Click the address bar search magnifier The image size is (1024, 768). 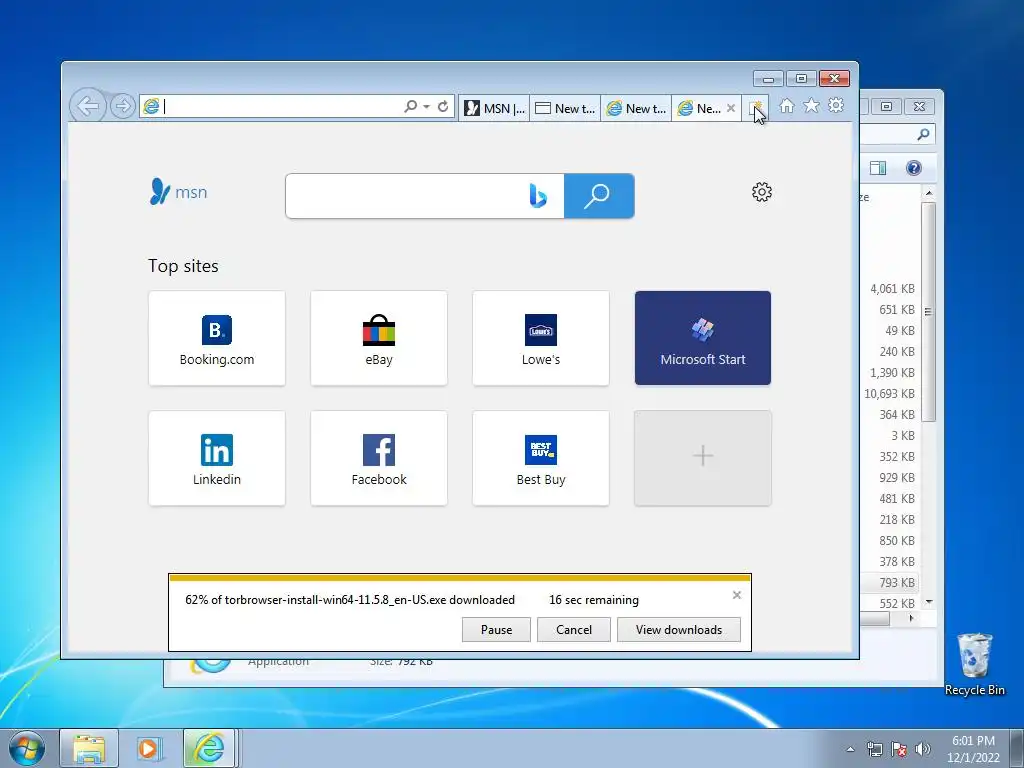410,106
